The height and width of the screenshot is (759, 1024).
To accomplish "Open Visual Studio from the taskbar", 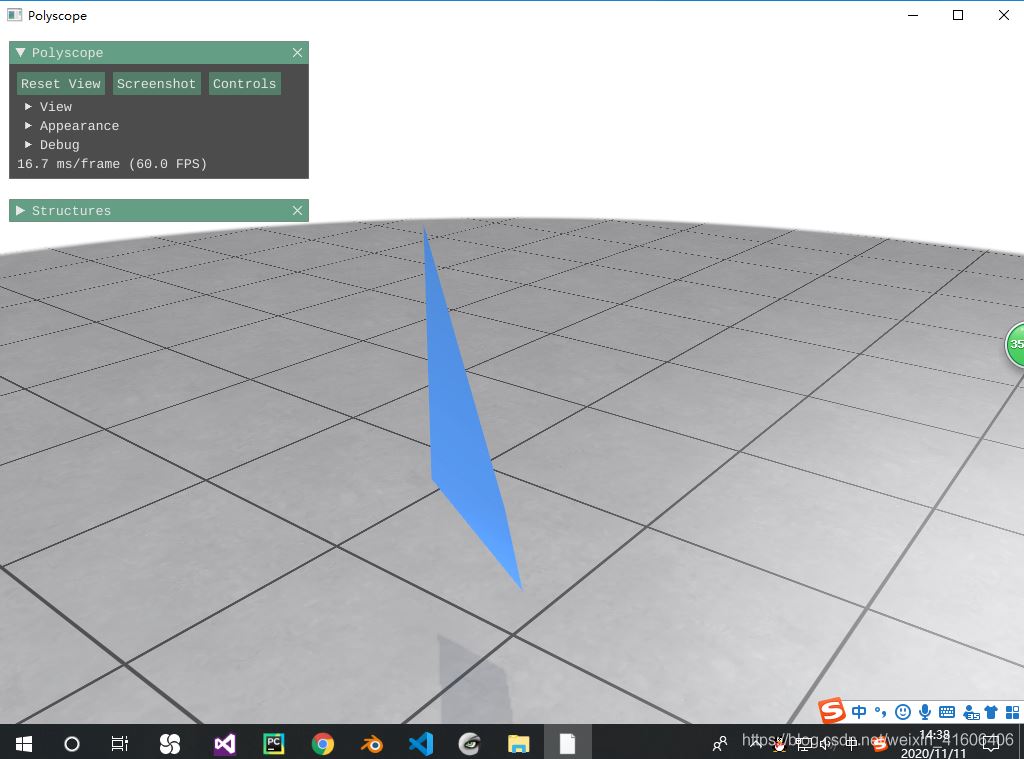I will (x=223, y=743).
